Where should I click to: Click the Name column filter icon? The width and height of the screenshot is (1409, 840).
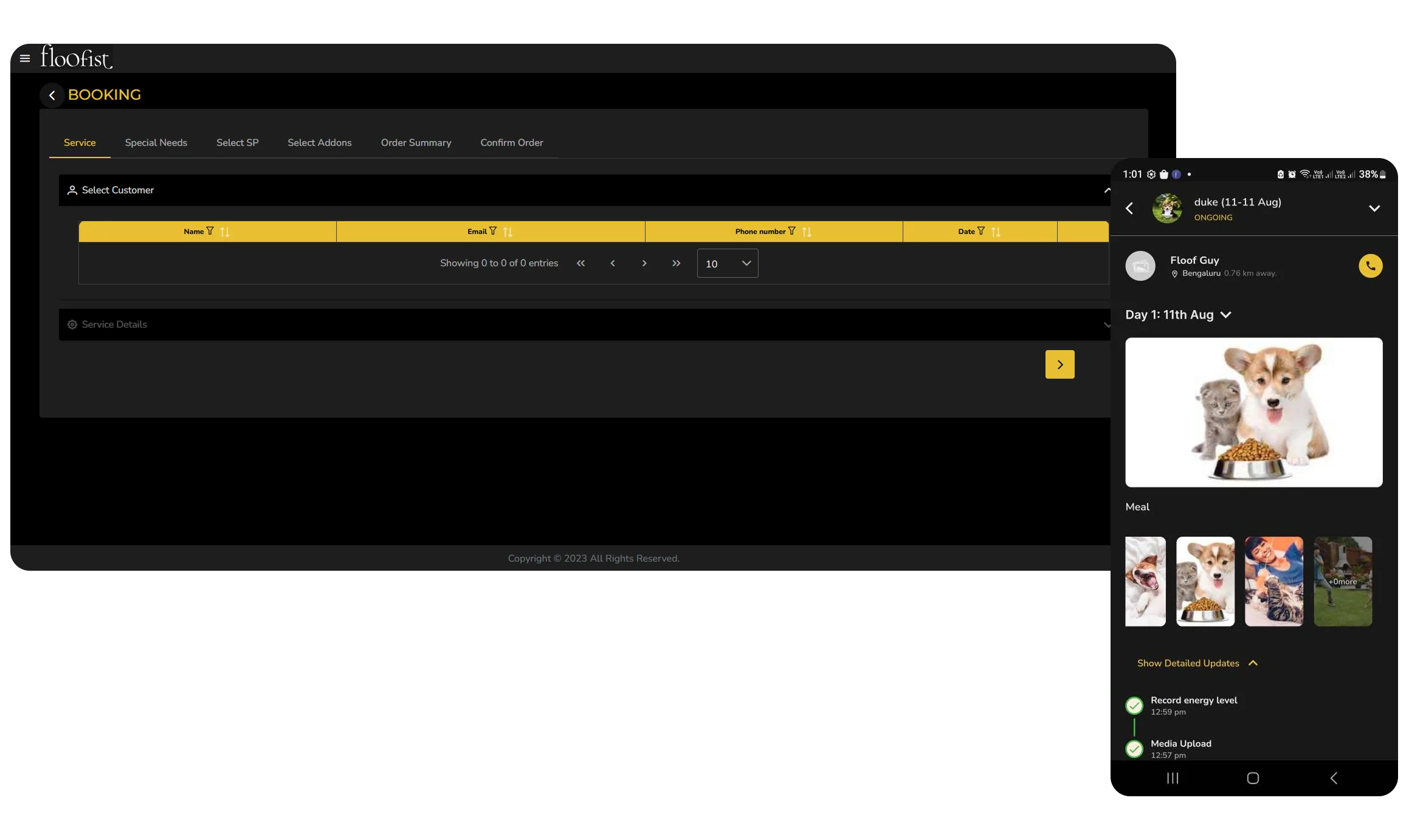coord(210,231)
